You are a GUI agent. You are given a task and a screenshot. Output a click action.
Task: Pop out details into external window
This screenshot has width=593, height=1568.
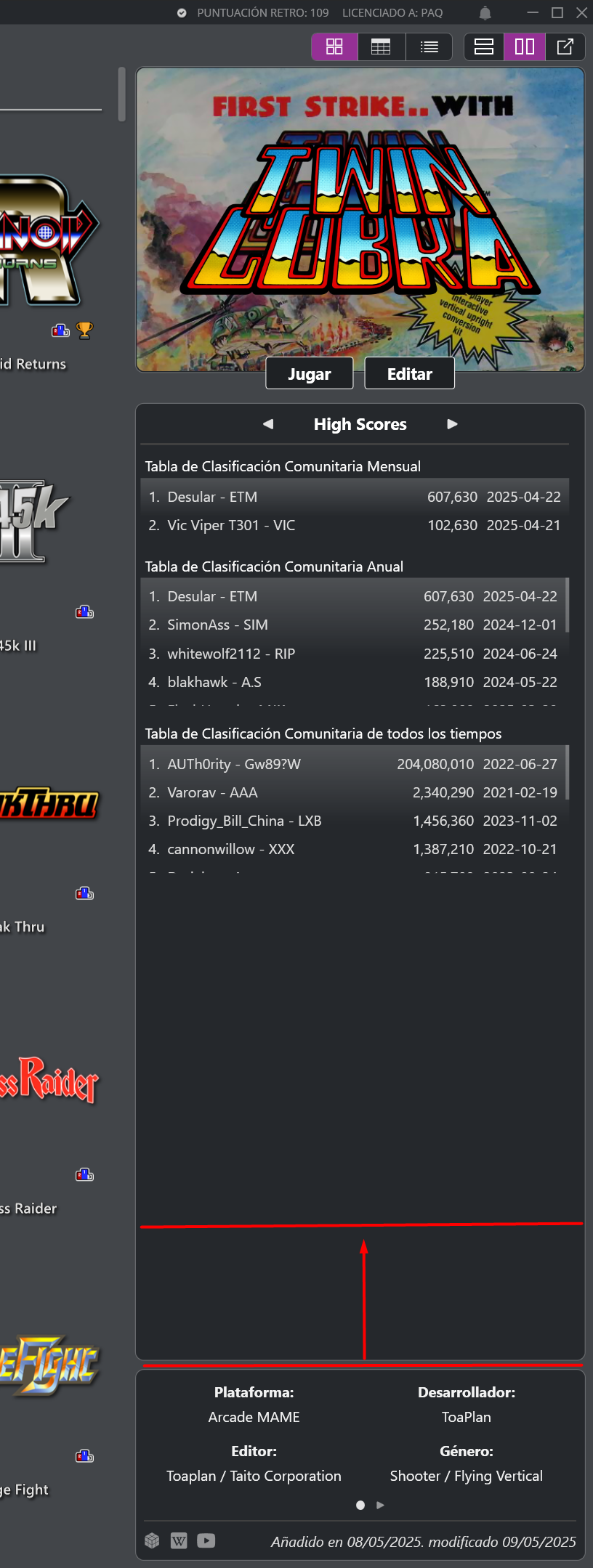pos(565,46)
